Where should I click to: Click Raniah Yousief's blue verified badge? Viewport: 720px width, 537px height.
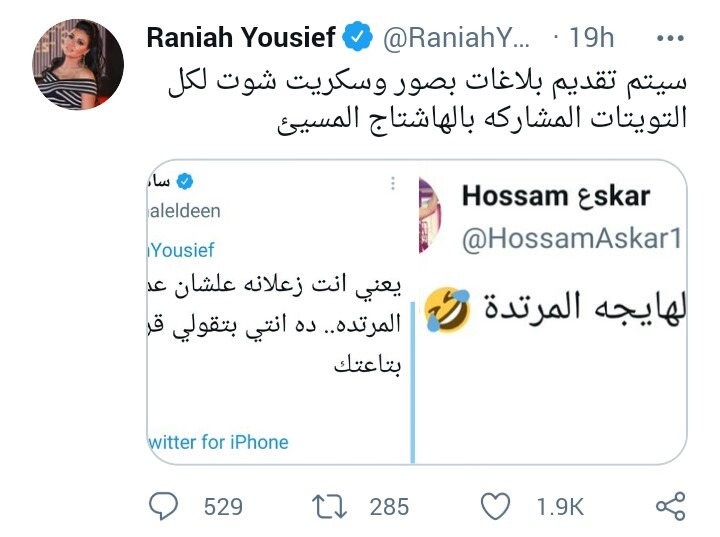pos(357,38)
